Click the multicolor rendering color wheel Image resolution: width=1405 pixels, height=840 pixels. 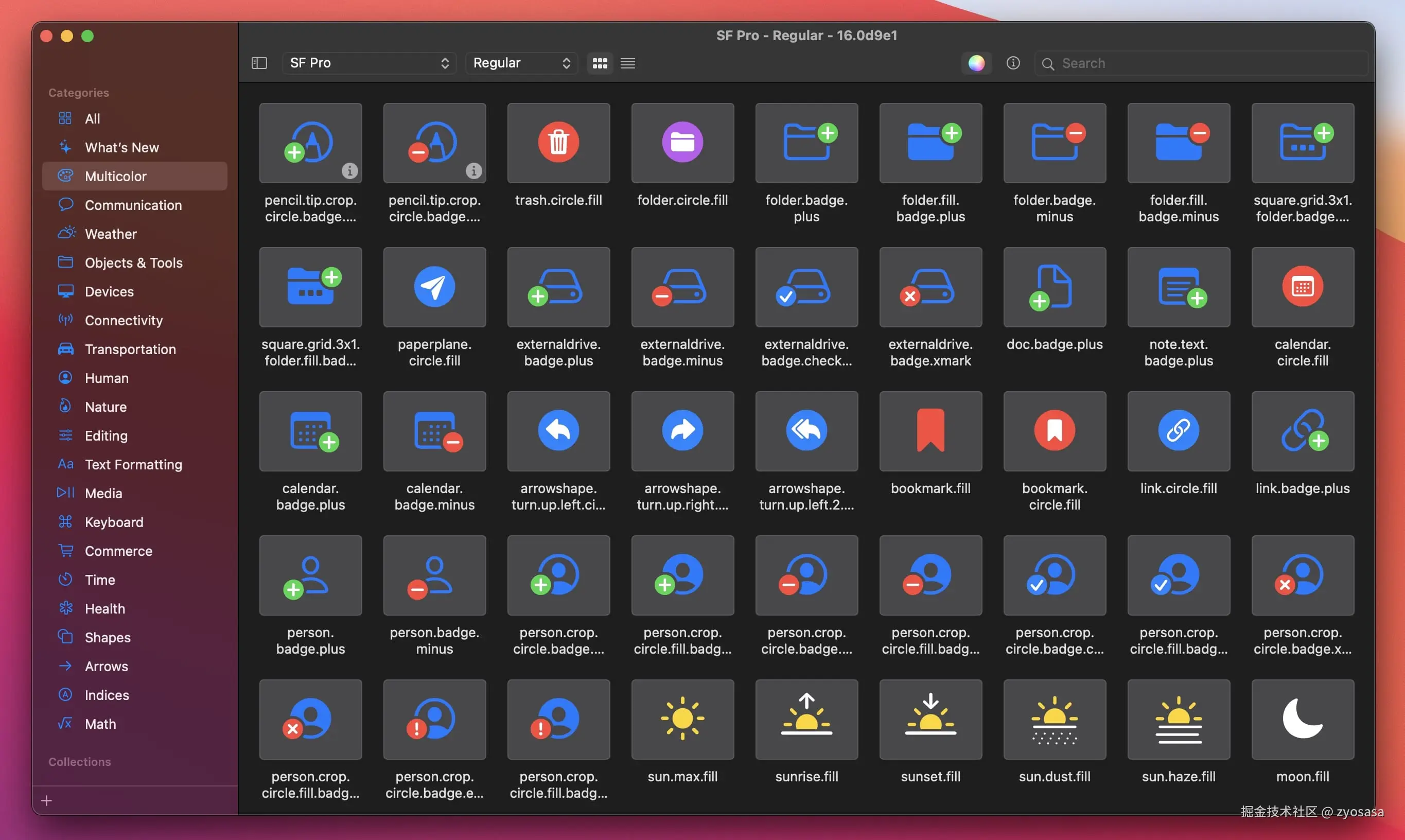click(975, 63)
